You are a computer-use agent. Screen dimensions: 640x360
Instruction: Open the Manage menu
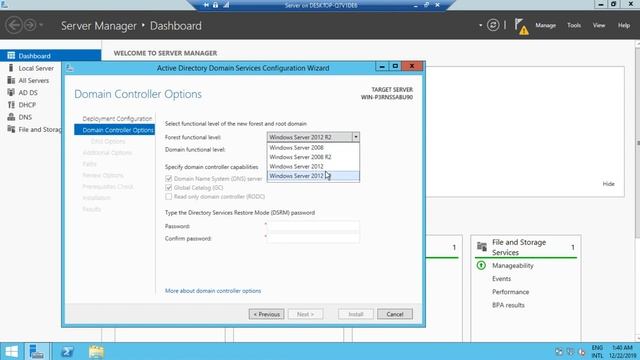pos(546,25)
